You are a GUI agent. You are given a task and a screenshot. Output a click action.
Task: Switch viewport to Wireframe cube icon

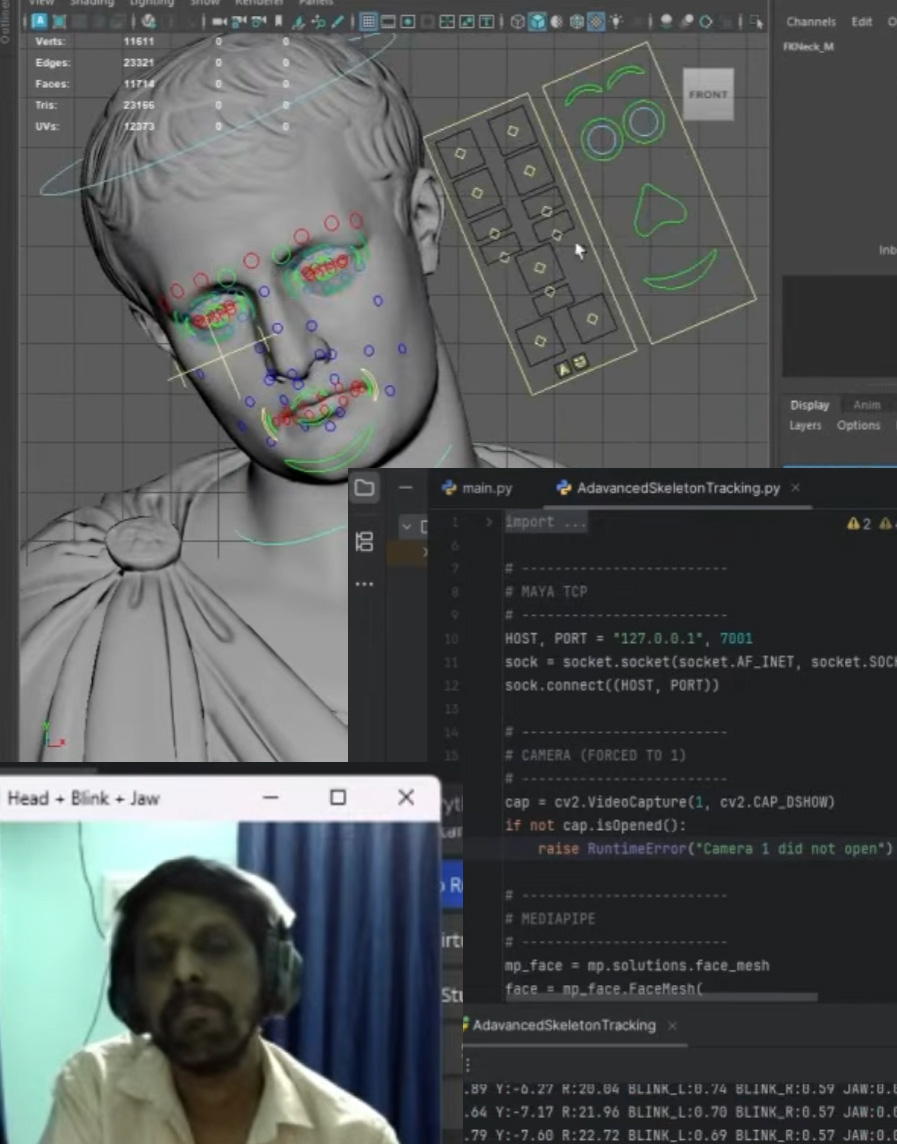(517, 22)
